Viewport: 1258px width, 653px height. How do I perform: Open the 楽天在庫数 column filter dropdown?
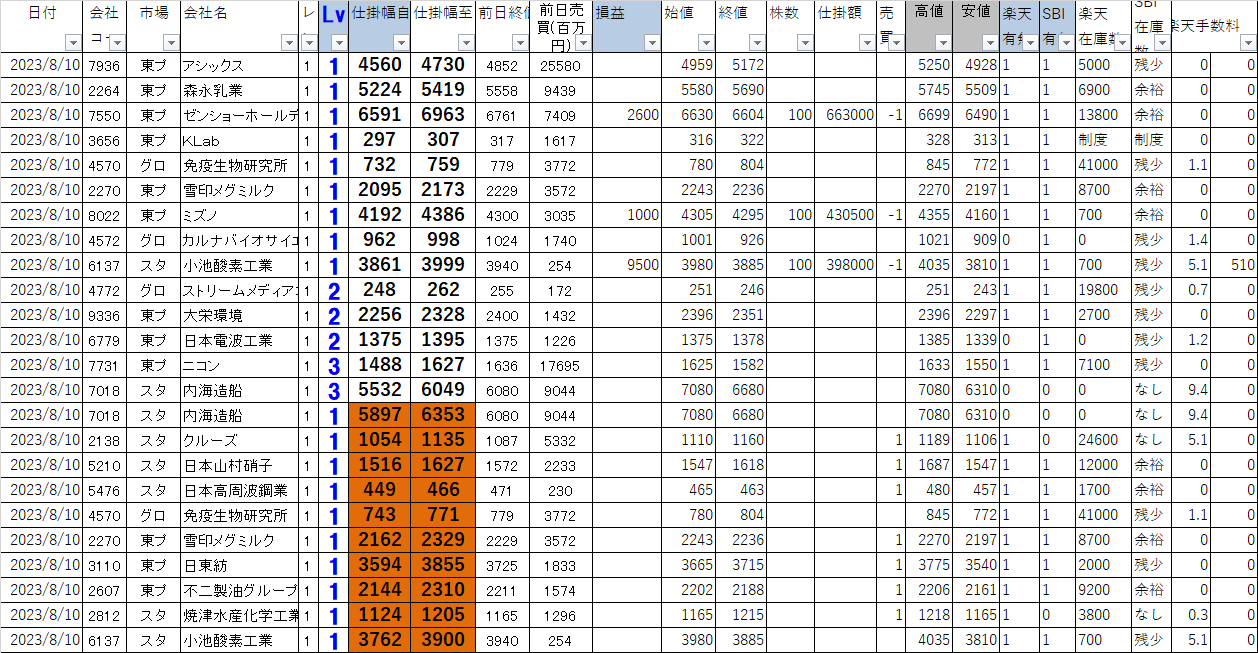1122,43
